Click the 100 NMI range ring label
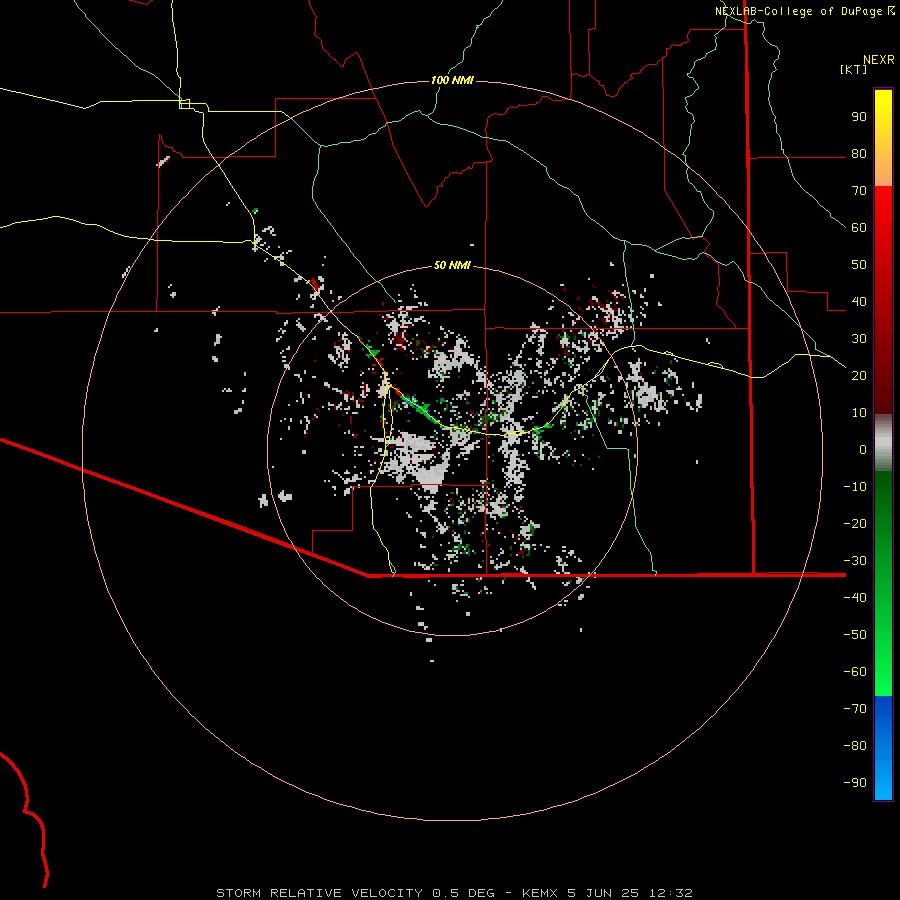Viewport: 900px width, 900px height. 452,80
